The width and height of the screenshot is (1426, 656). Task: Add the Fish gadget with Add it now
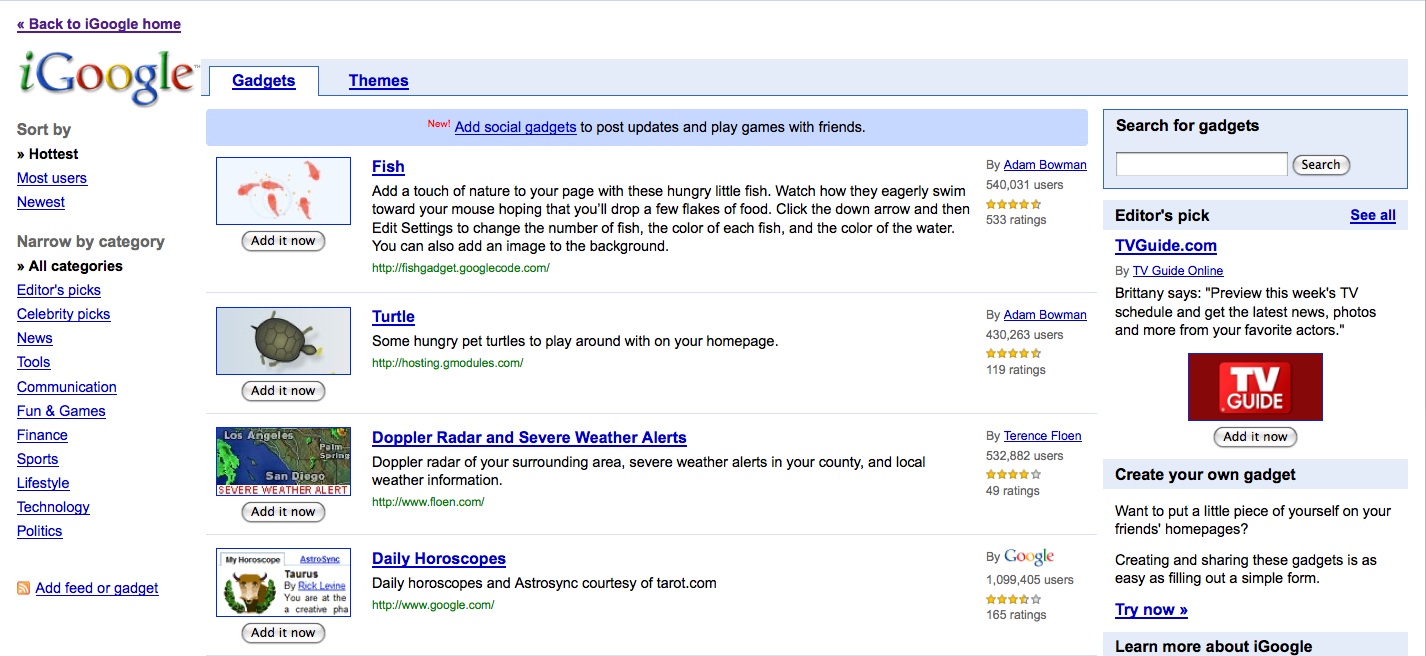pyautogui.click(x=283, y=241)
